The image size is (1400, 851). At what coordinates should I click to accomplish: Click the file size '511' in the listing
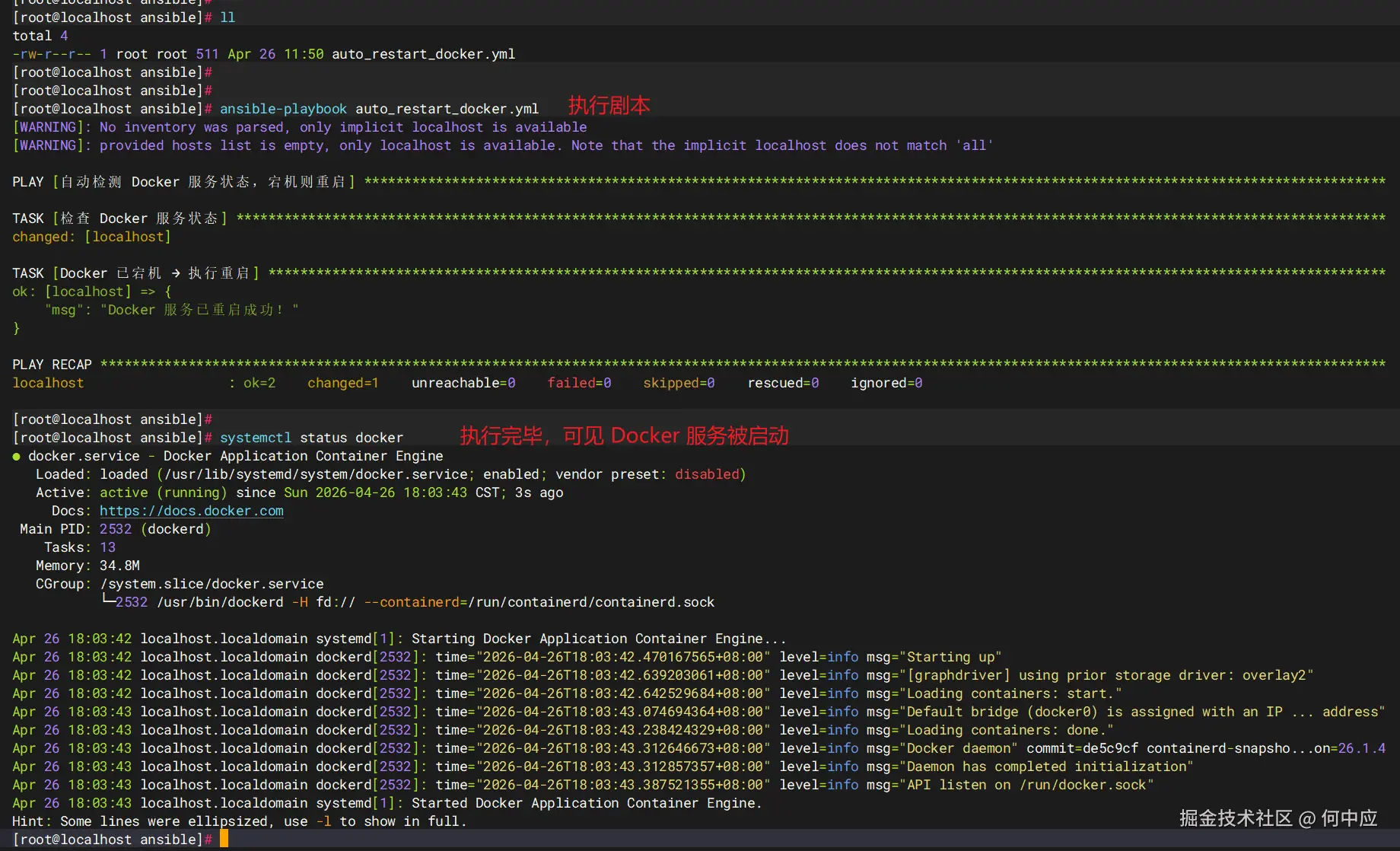(x=207, y=54)
